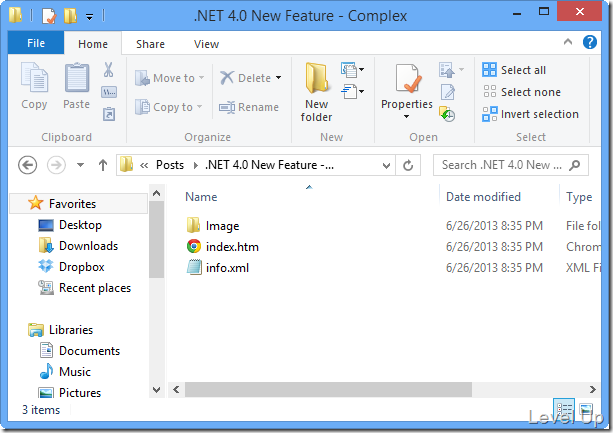Select the index.htm file
This screenshot has width=613, height=433.
click(x=222, y=247)
